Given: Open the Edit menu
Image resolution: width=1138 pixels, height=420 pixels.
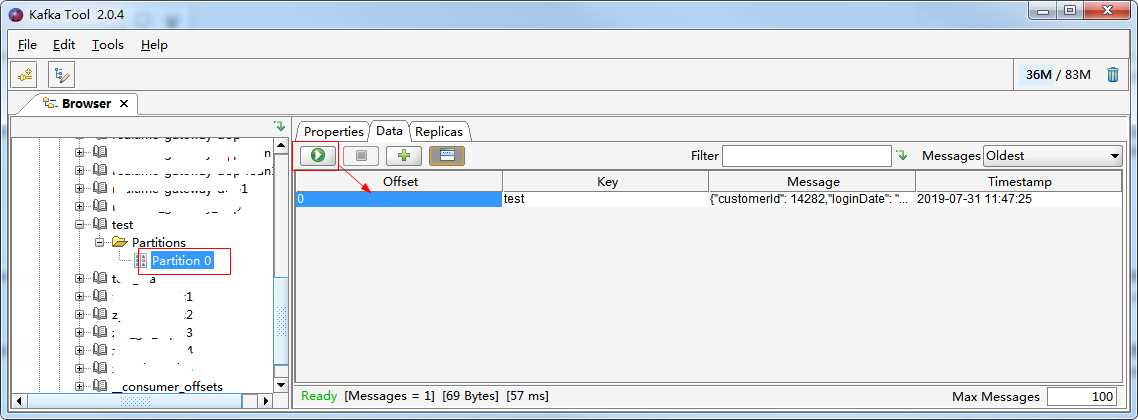Looking at the screenshot, I should click(64, 45).
